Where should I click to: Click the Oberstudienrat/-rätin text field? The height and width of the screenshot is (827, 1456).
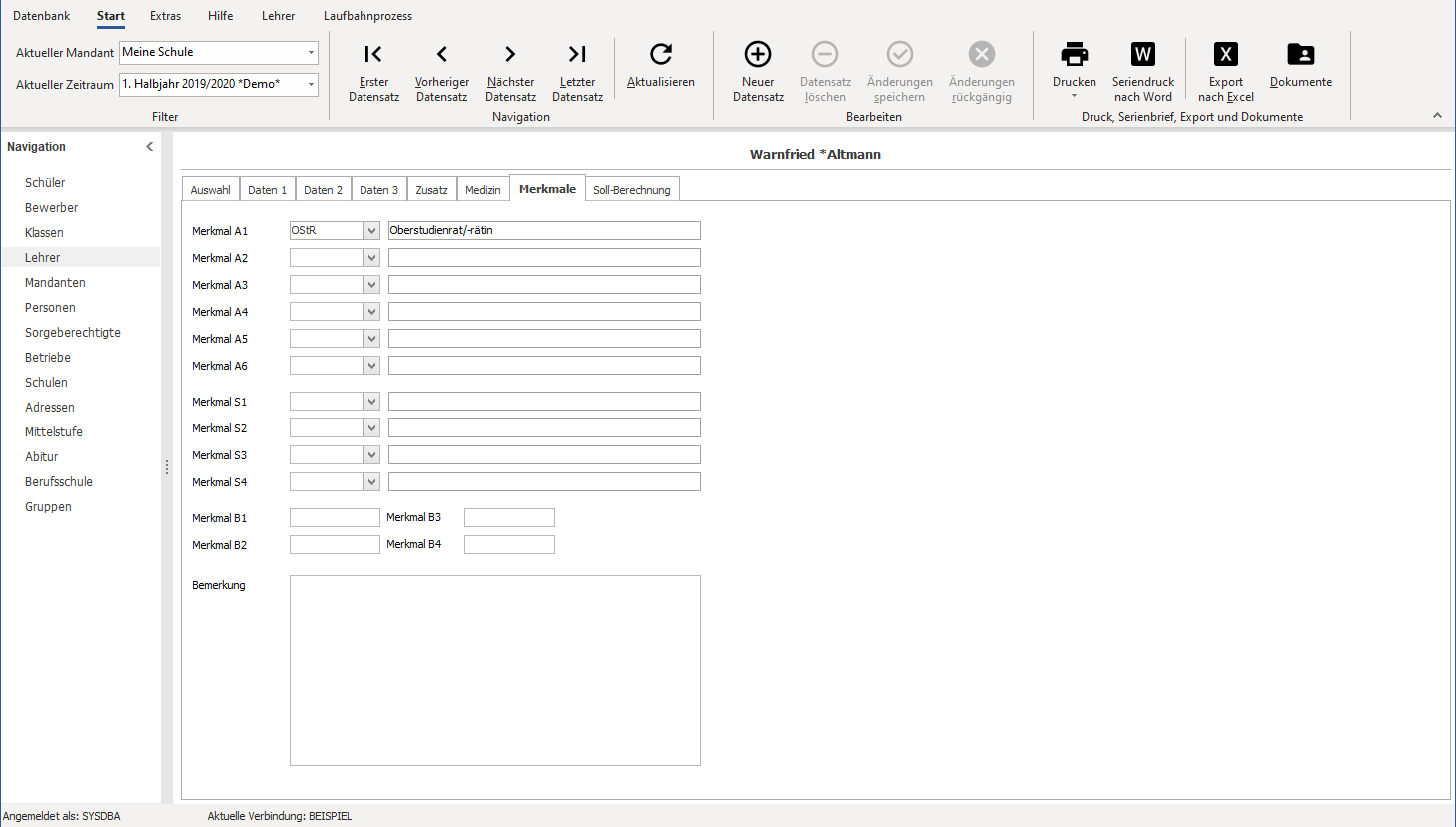[544, 231]
